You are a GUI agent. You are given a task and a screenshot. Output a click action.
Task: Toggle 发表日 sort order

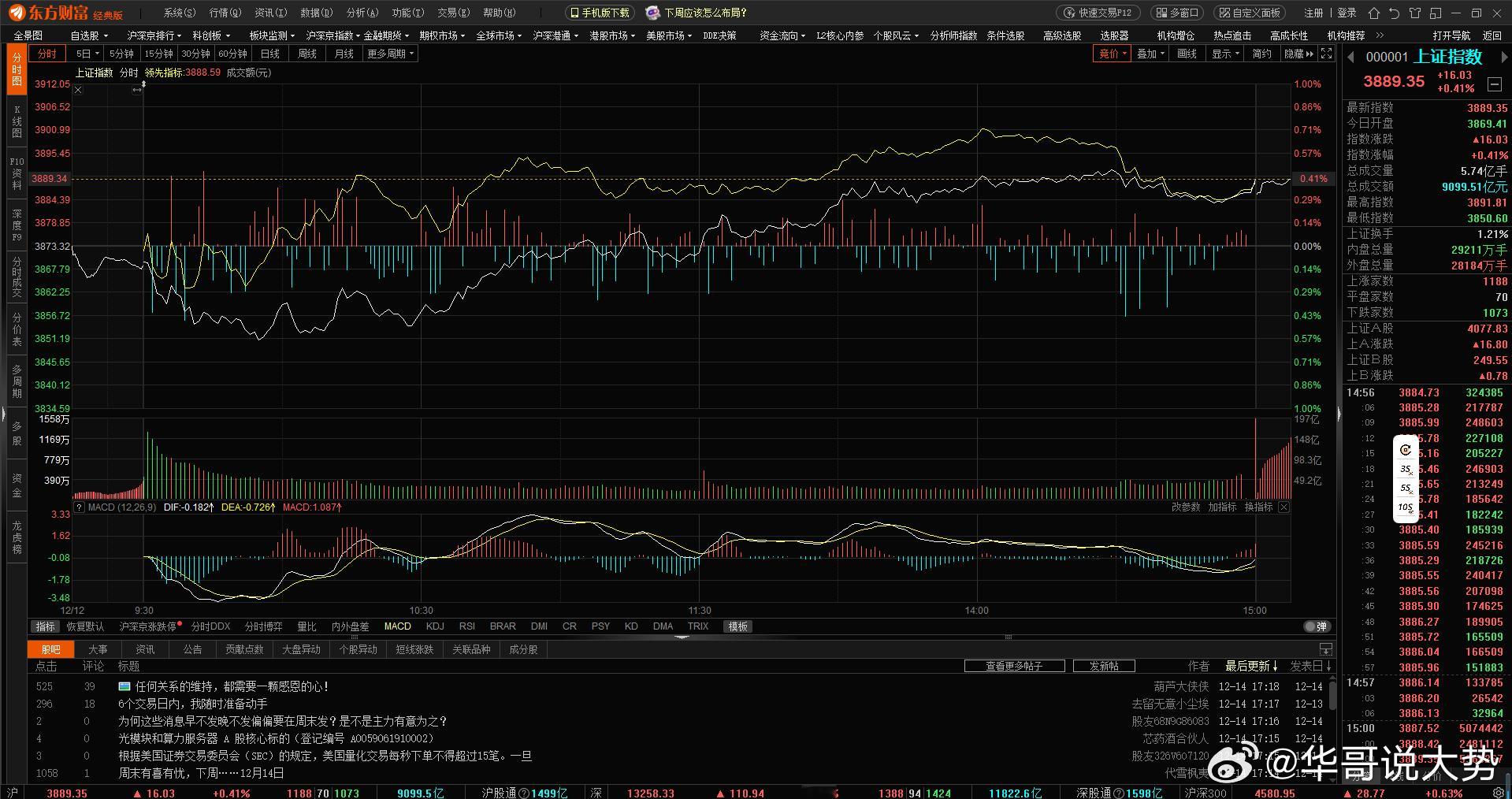tap(1310, 667)
